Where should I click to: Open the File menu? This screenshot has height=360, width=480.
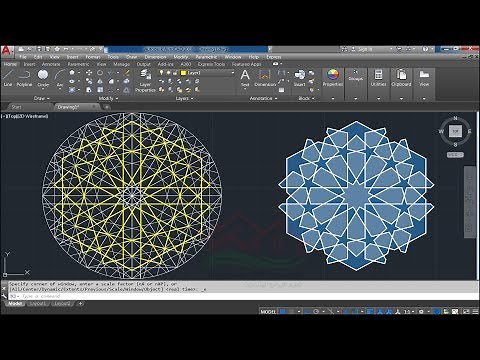(x=23, y=57)
